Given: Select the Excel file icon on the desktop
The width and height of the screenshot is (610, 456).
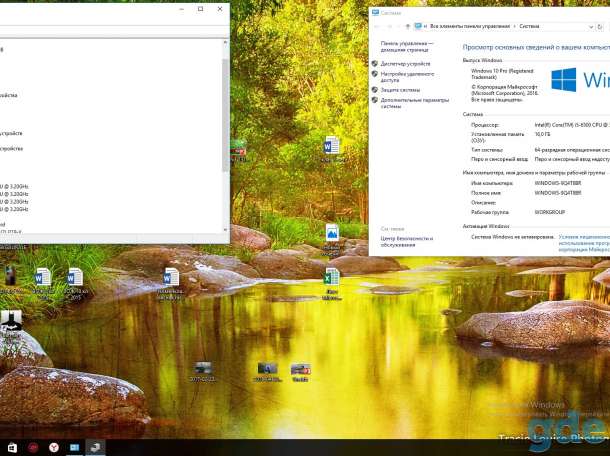Looking at the screenshot, I should click(x=332, y=277).
